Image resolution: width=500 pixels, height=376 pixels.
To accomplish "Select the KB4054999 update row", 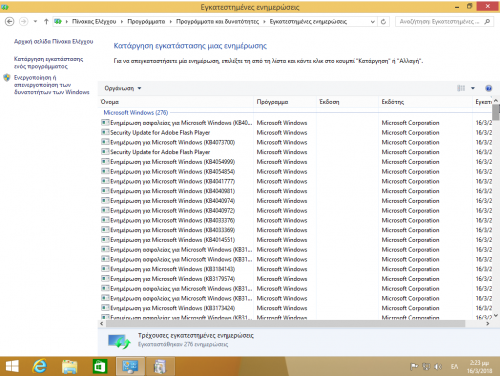I will point(296,162).
